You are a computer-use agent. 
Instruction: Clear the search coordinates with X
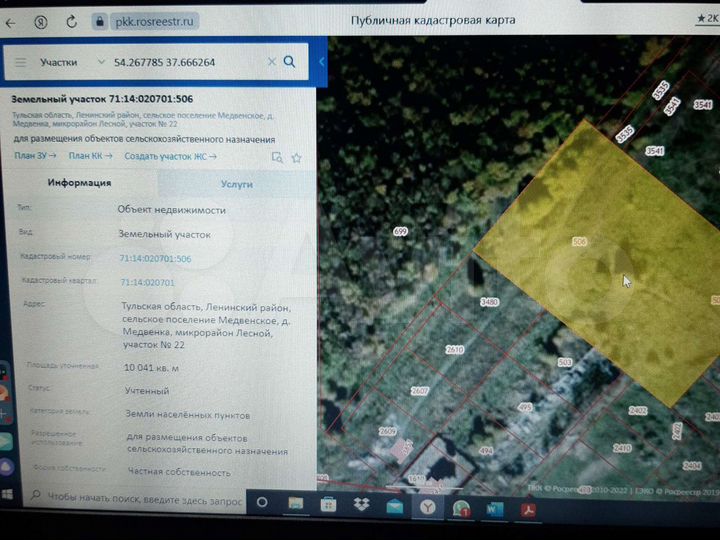[271, 62]
